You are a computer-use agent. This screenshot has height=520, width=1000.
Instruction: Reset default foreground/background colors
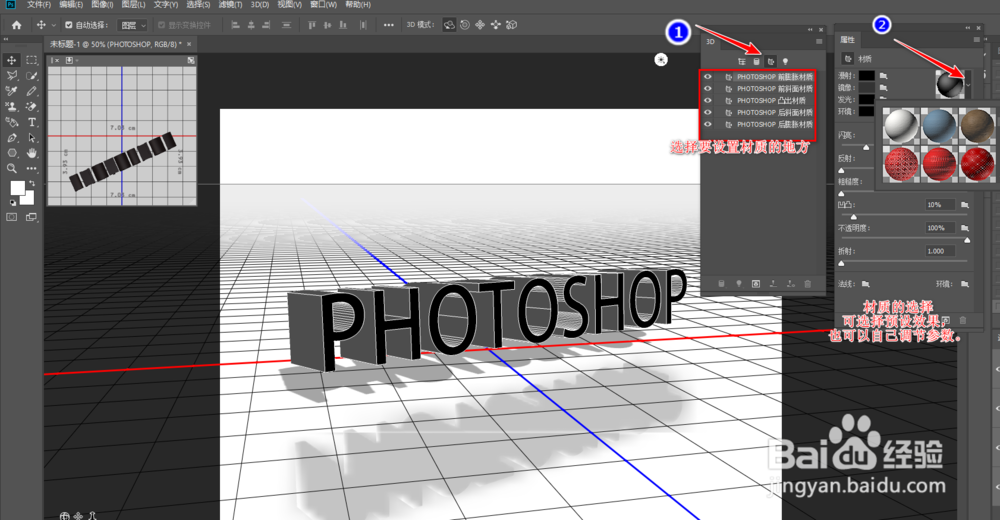coord(13,203)
